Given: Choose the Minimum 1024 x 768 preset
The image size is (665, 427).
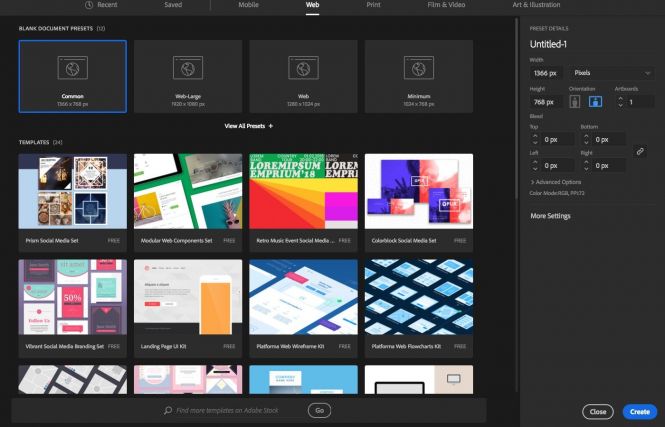Looking at the screenshot, I should pyautogui.click(x=419, y=76).
